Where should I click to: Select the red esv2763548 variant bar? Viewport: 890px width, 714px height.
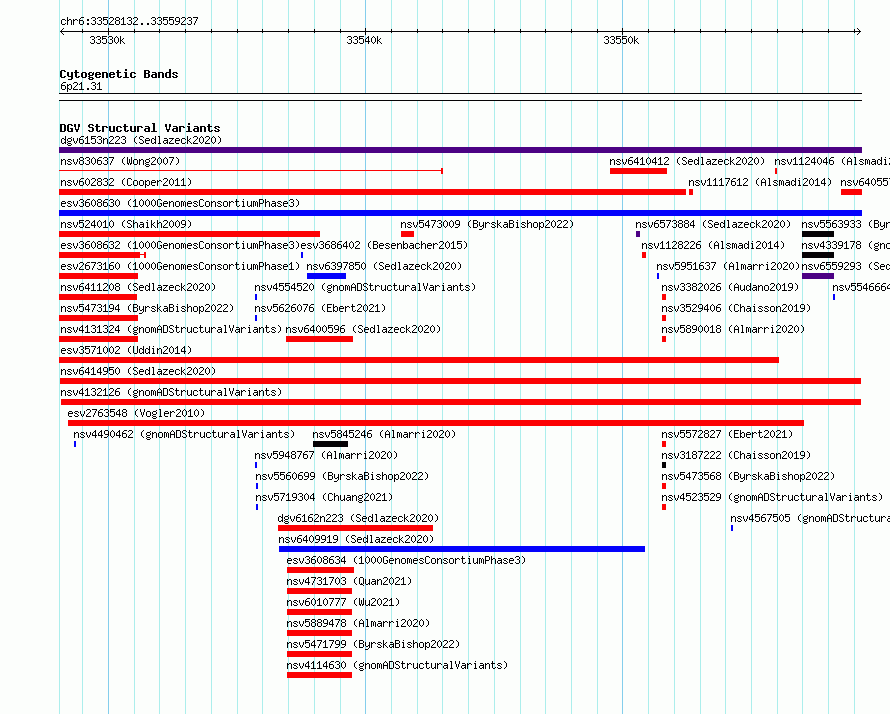tap(436, 423)
